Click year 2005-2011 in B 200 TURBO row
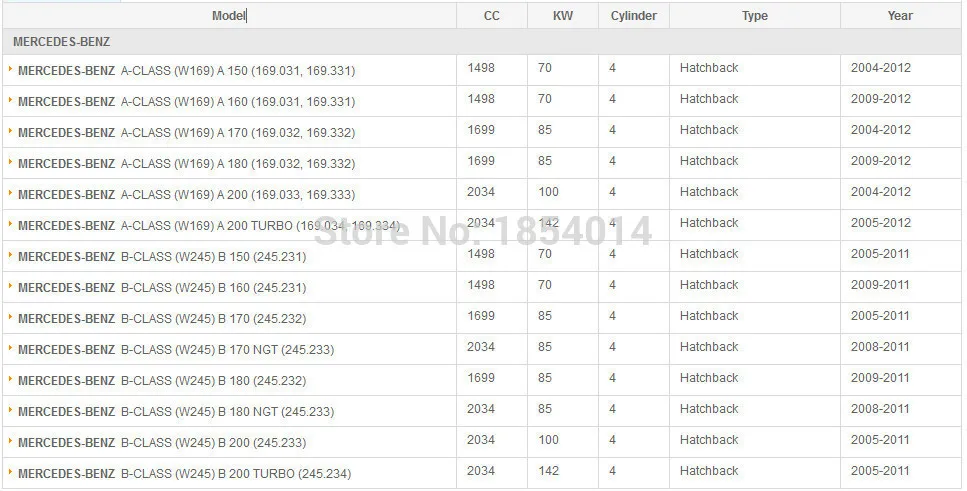This screenshot has width=967, height=491. click(880, 471)
